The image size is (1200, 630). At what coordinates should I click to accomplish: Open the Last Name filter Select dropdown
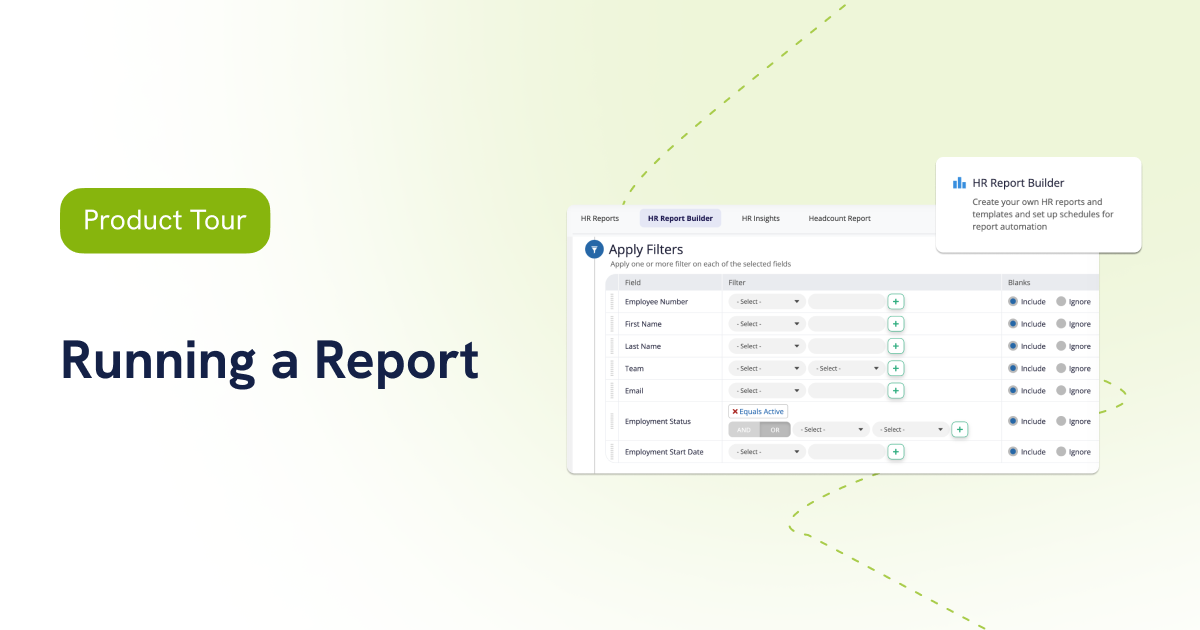point(767,346)
